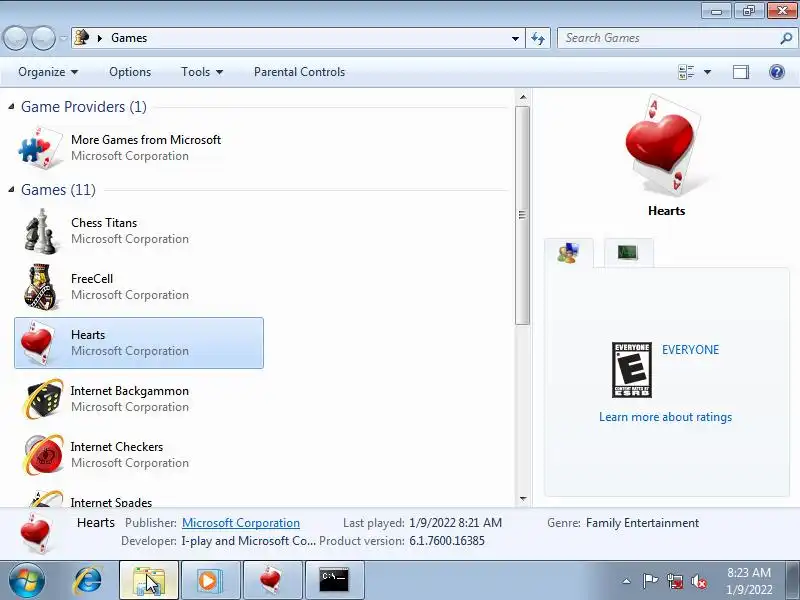Click the Hearts icon in details pane
Screen dimensions: 800x600
(36, 533)
